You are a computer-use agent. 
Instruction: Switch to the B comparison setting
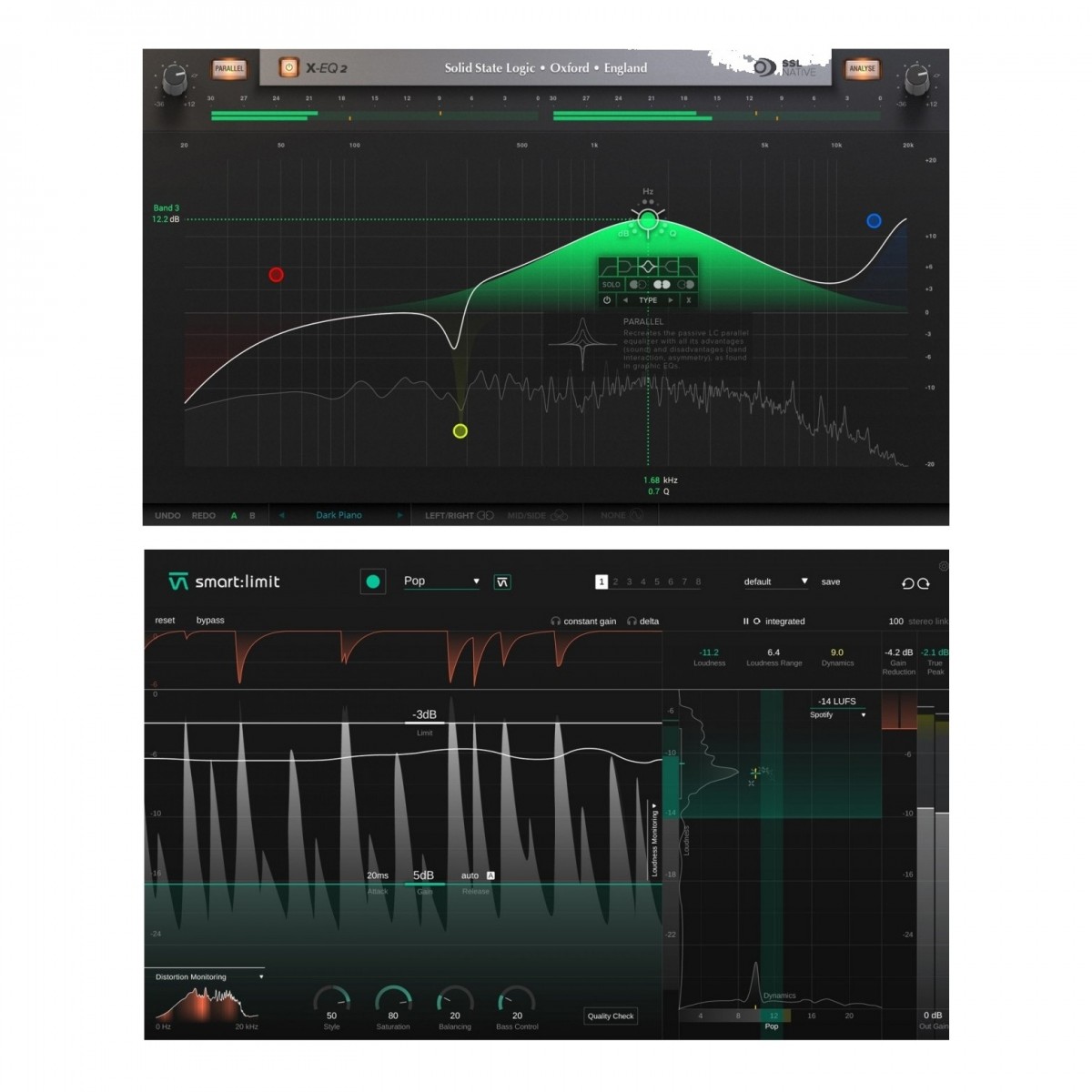coord(252,516)
